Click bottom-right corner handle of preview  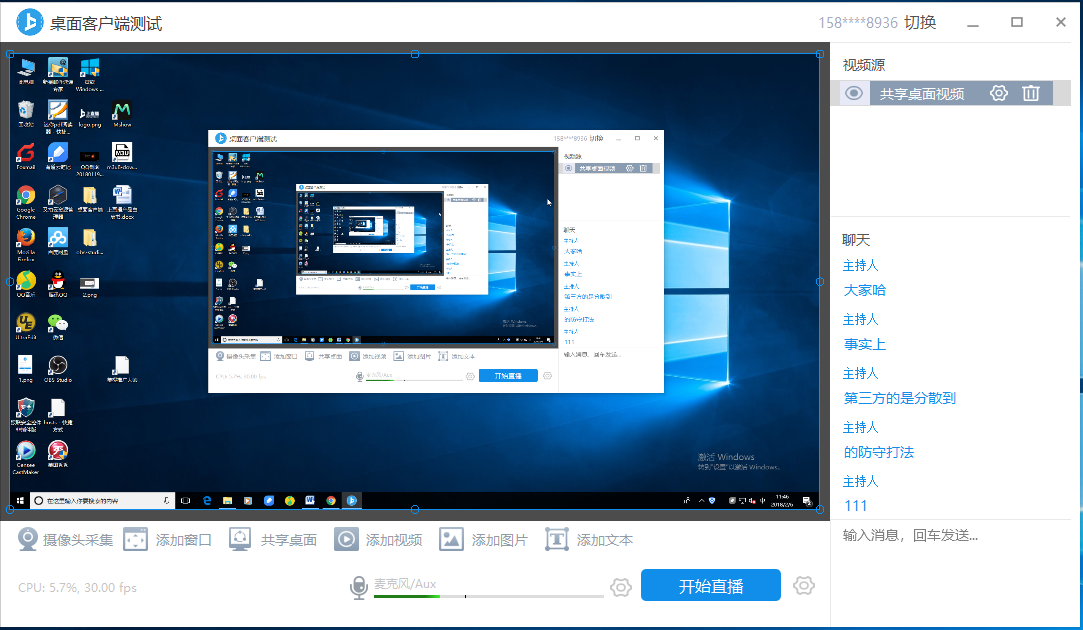tap(820, 509)
